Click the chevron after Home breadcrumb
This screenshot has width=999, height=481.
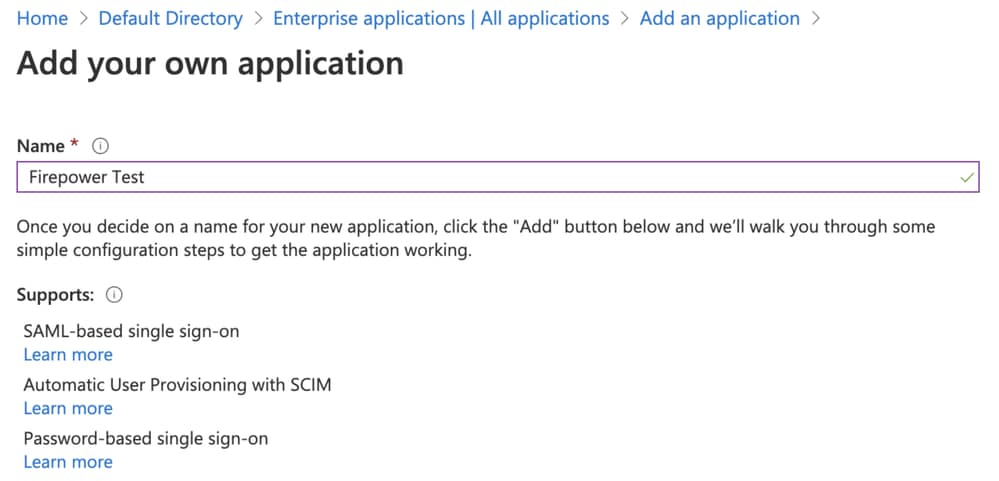click(x=83, y=18)
